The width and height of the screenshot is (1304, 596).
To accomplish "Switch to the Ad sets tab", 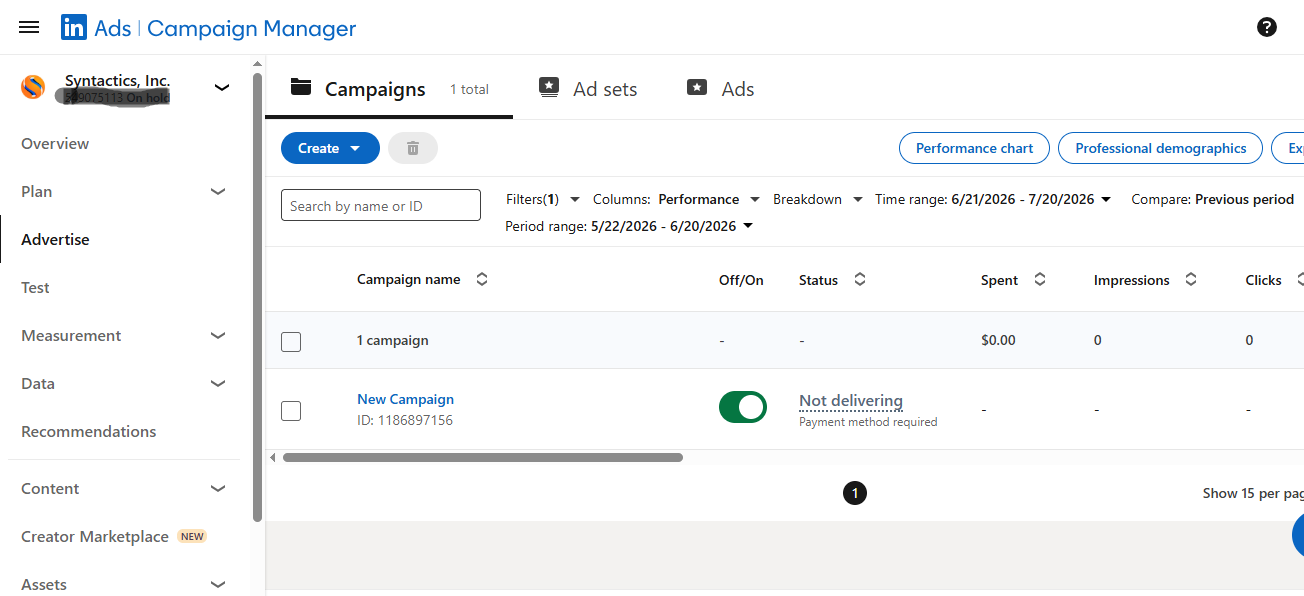I will click(588, 89).
